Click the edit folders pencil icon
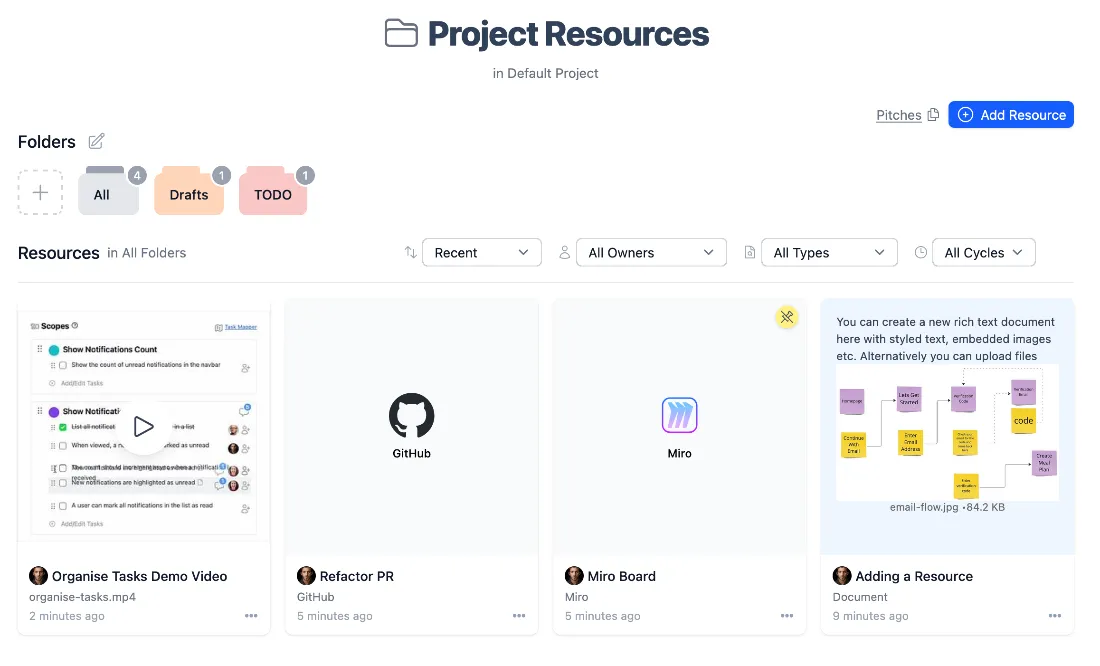The image size is (1100, 666). click(96, 141)
